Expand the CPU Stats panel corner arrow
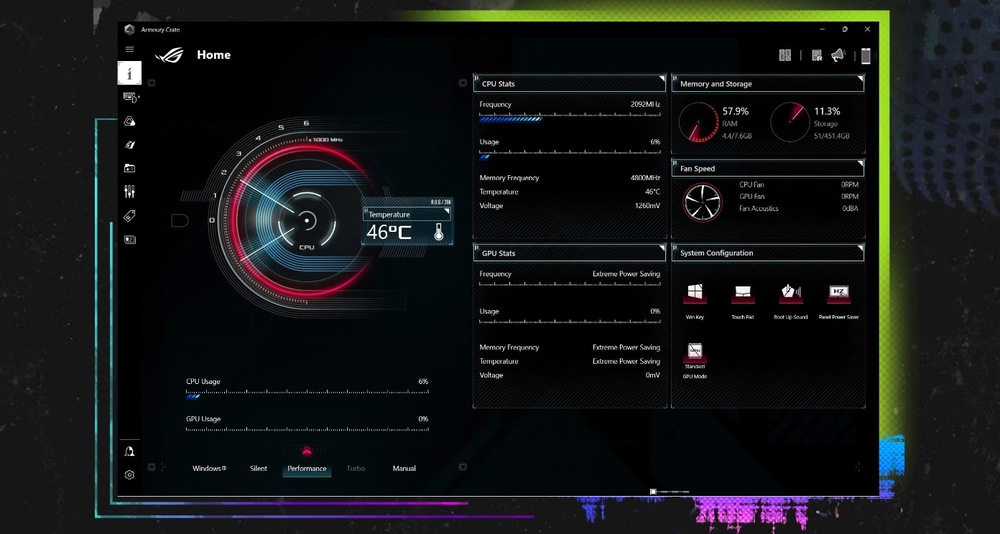Viewport: 1000px width, 534px height. coord(661,78)
